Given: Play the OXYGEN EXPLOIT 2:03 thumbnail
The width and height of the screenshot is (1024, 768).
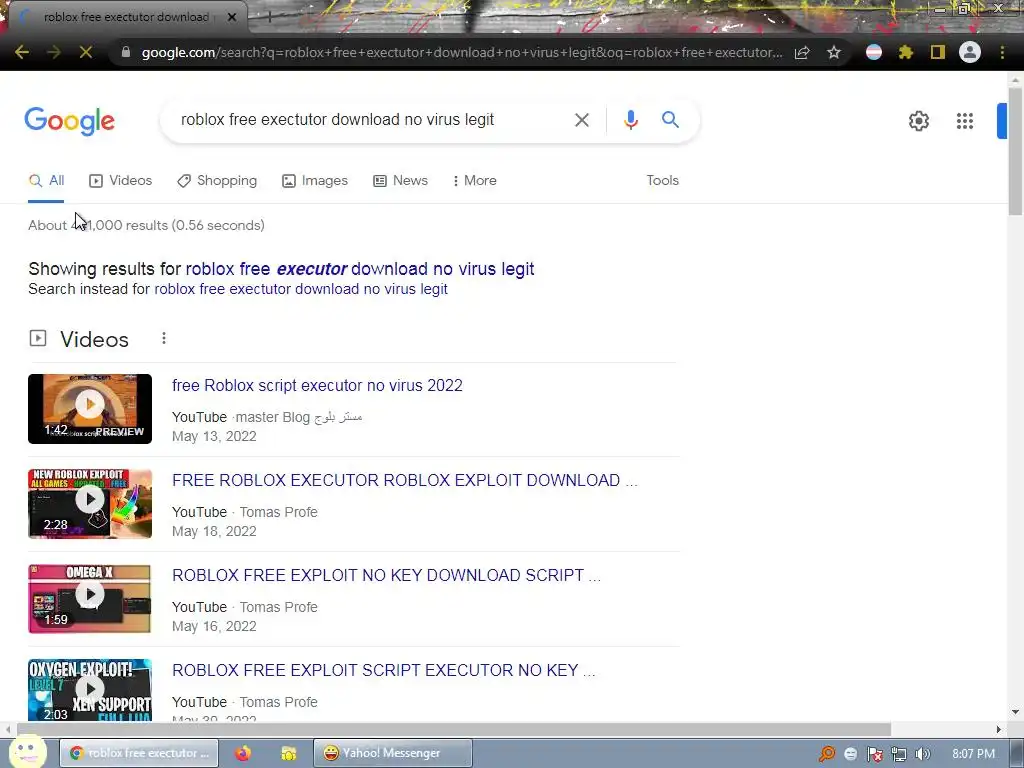Looking at the screenshot, I should [x=90, y=690].
